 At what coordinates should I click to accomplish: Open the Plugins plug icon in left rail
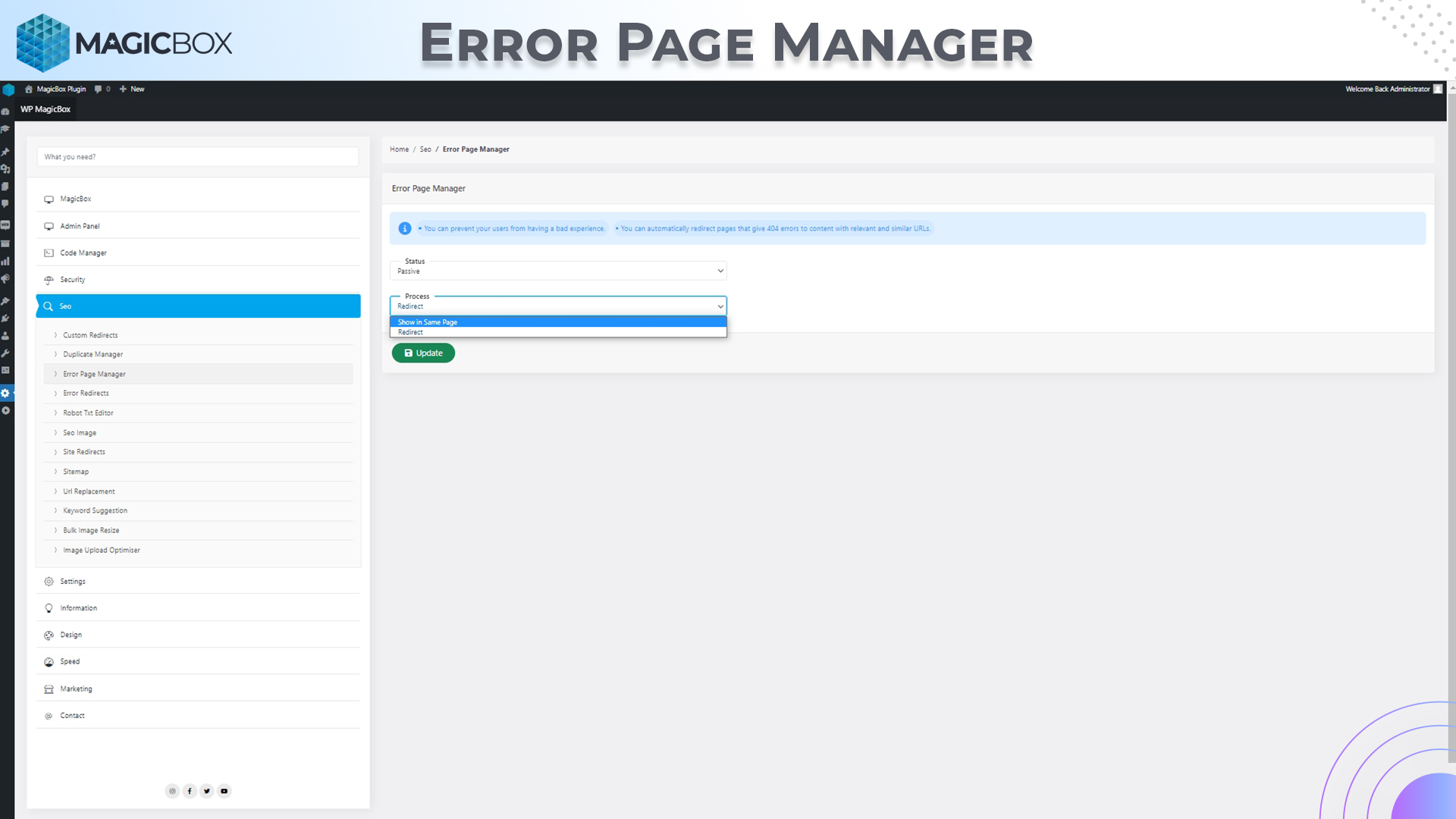[5, 318]
